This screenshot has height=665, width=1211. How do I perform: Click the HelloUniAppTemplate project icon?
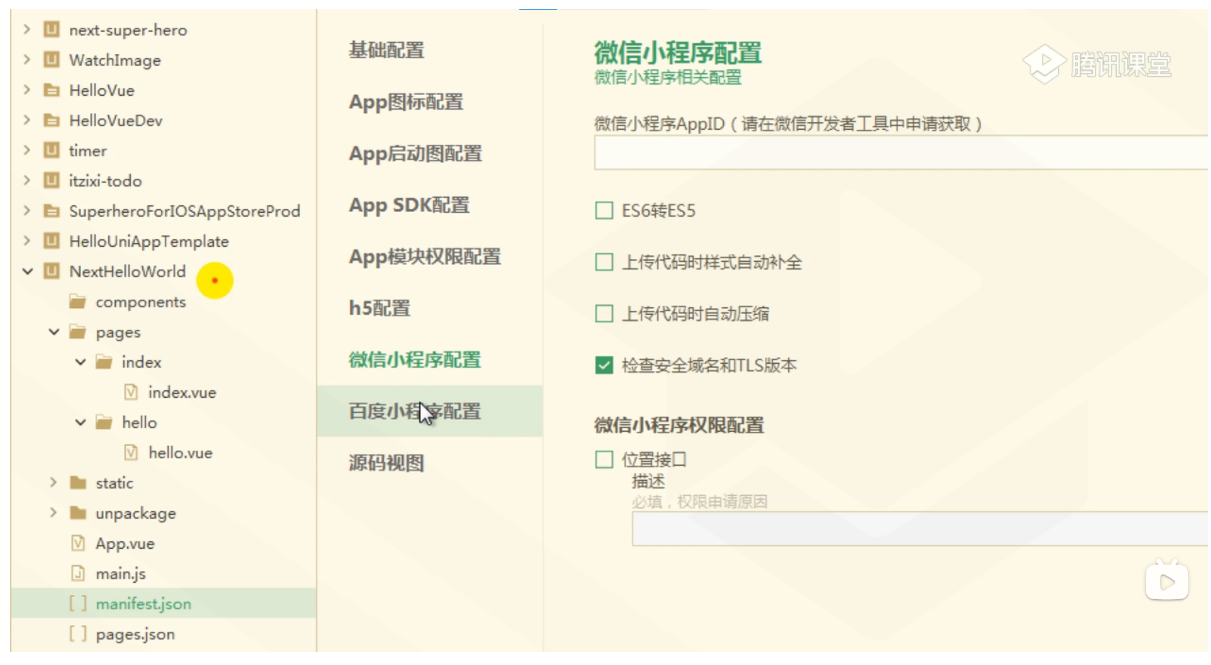(x=52, y=241)
